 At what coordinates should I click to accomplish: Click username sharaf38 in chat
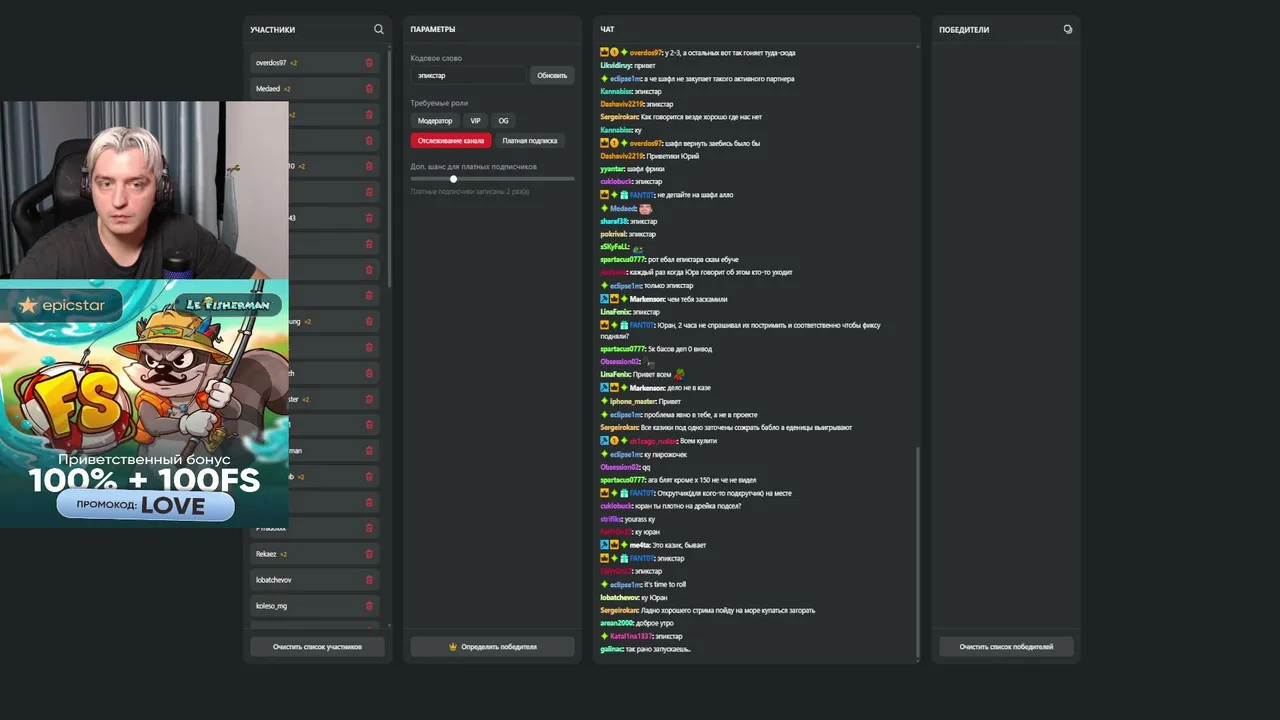click(x=614, y=221)
